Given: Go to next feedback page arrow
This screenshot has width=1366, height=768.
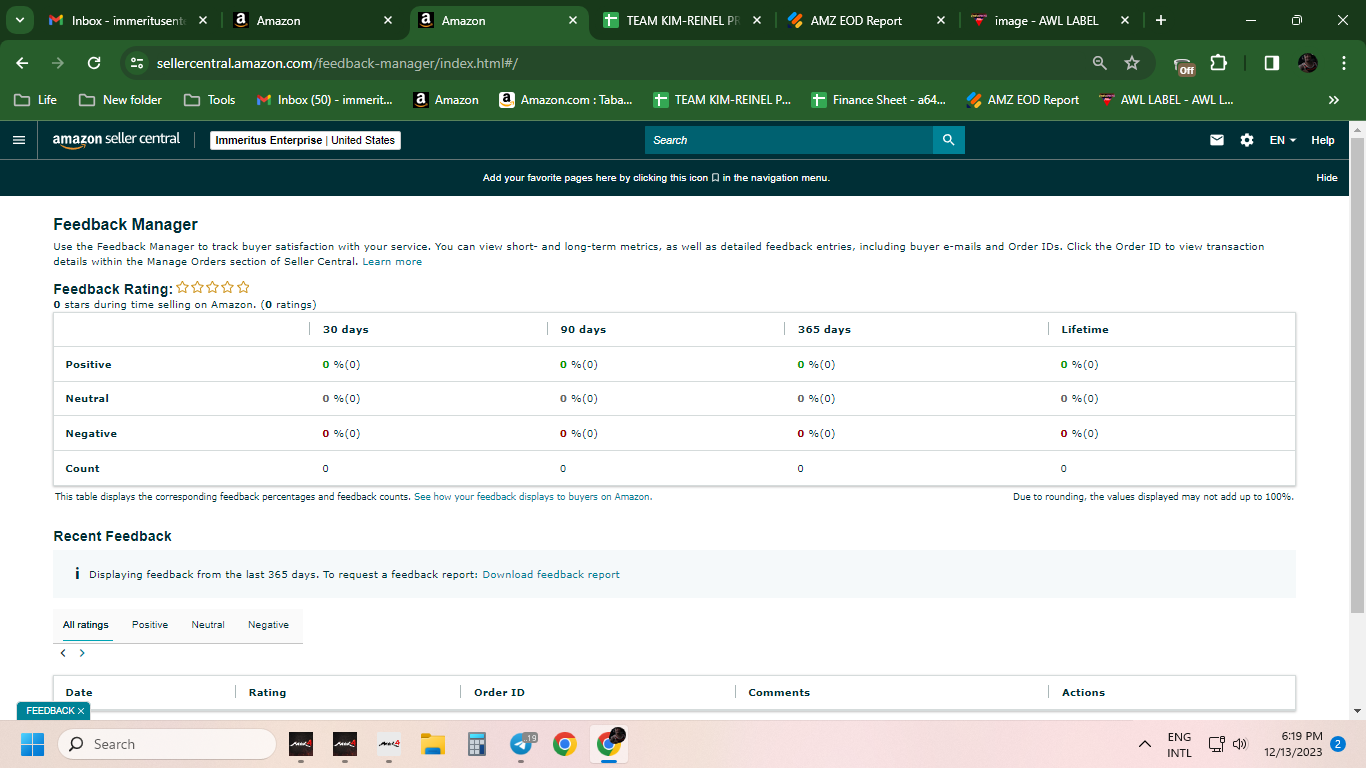Looking at the screenshot, I should tap(82, 653).
